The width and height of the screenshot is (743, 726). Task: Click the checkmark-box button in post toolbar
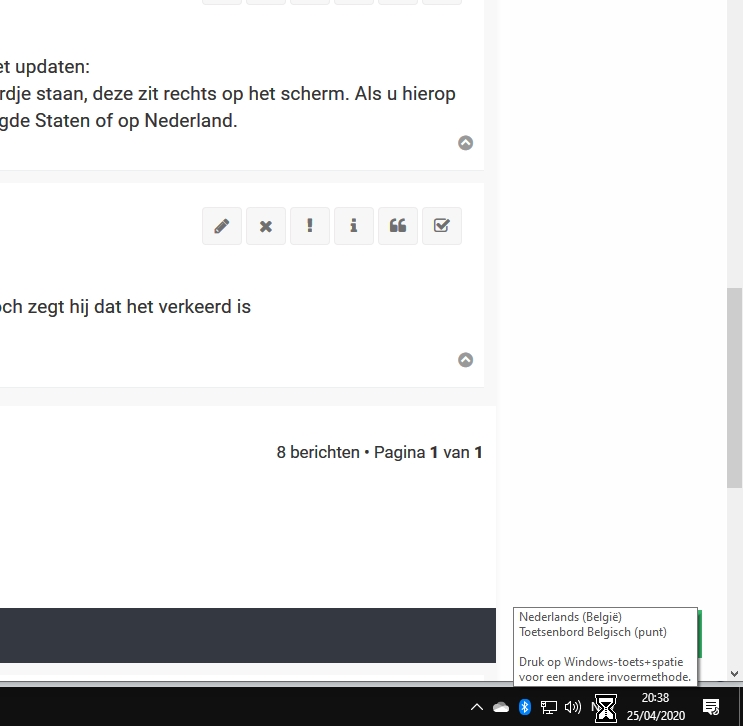pos(442,226)
